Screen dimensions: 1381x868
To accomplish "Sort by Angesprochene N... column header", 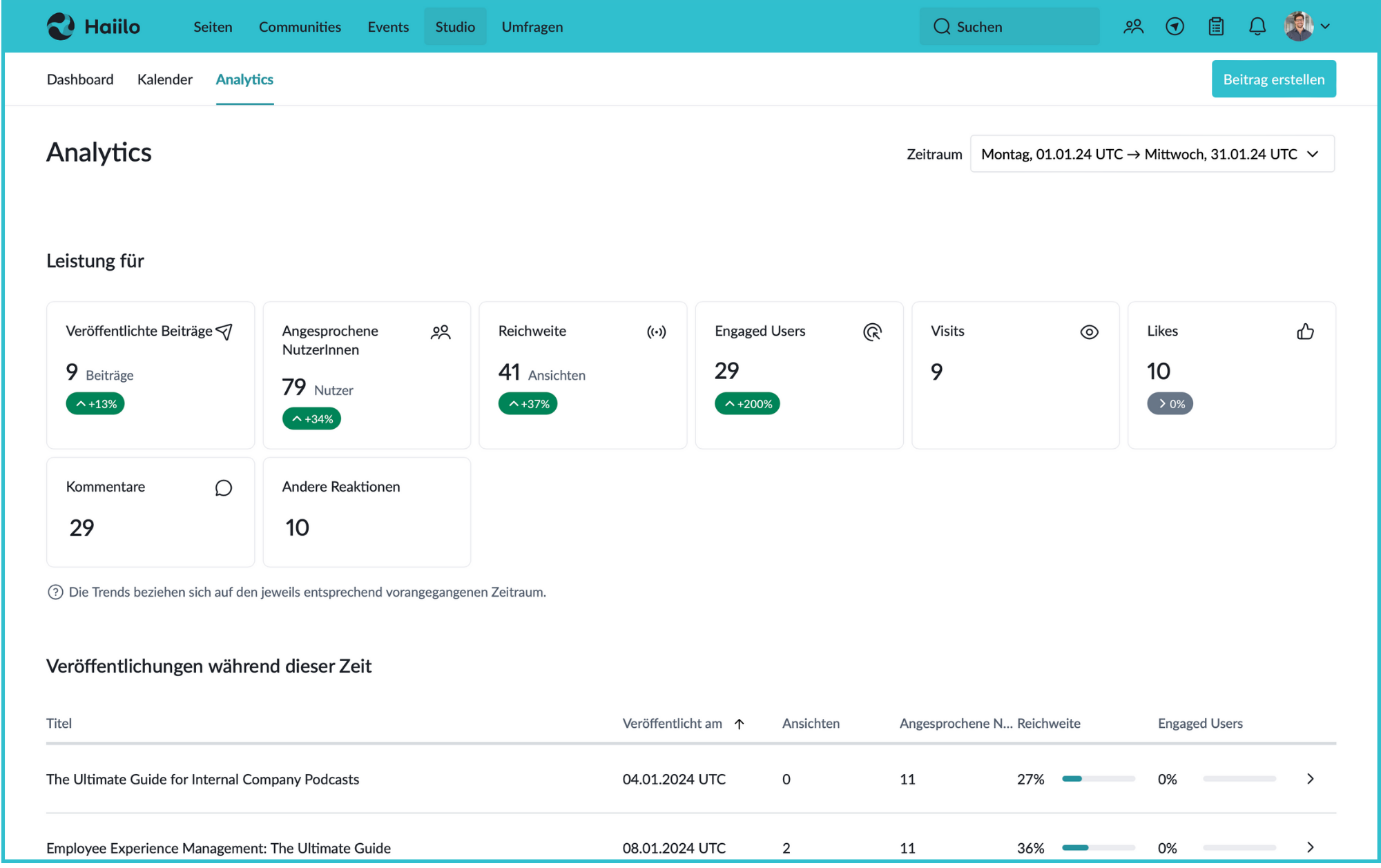I will point(956,723).
